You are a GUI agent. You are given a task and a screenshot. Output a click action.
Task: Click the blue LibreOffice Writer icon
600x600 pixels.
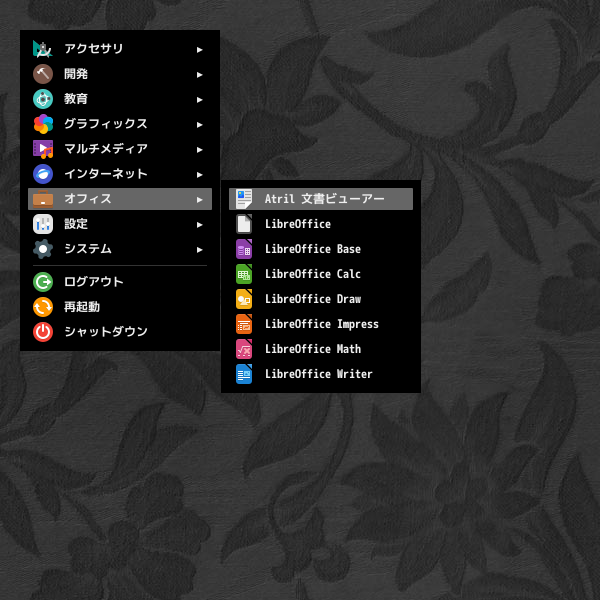pyautogui.click(x=244, y=374)
